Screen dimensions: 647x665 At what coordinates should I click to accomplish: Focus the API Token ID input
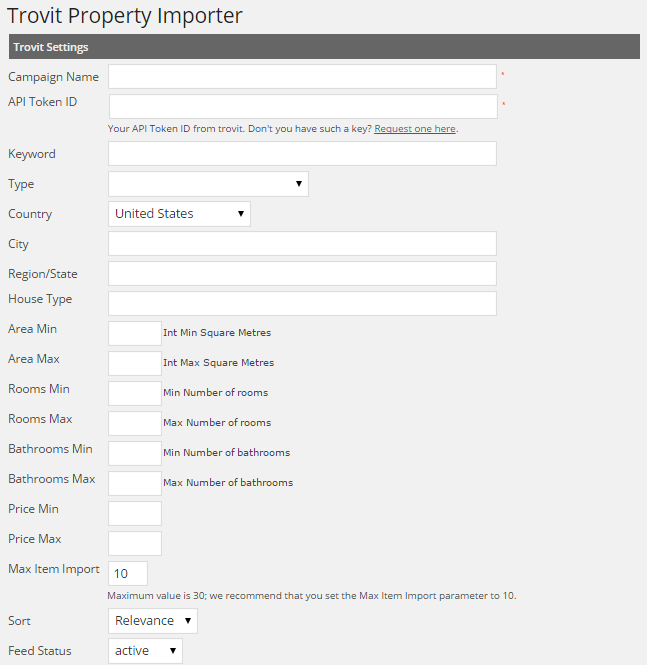click(x=303, y=107)
